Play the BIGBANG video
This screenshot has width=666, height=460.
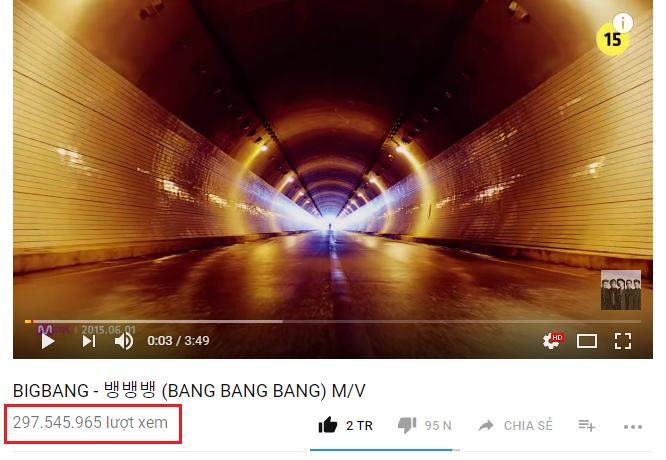coord(48,341)
